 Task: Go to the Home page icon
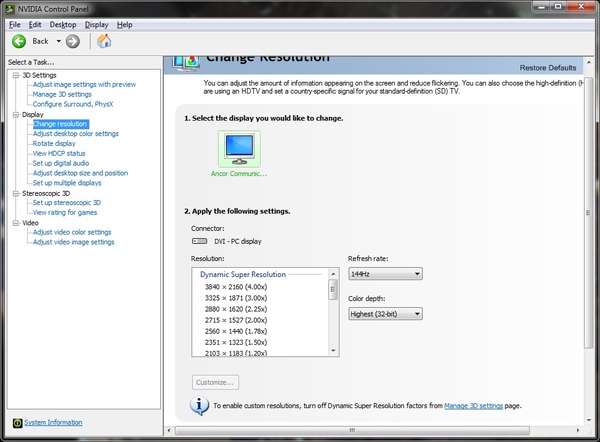pos(104,41)
